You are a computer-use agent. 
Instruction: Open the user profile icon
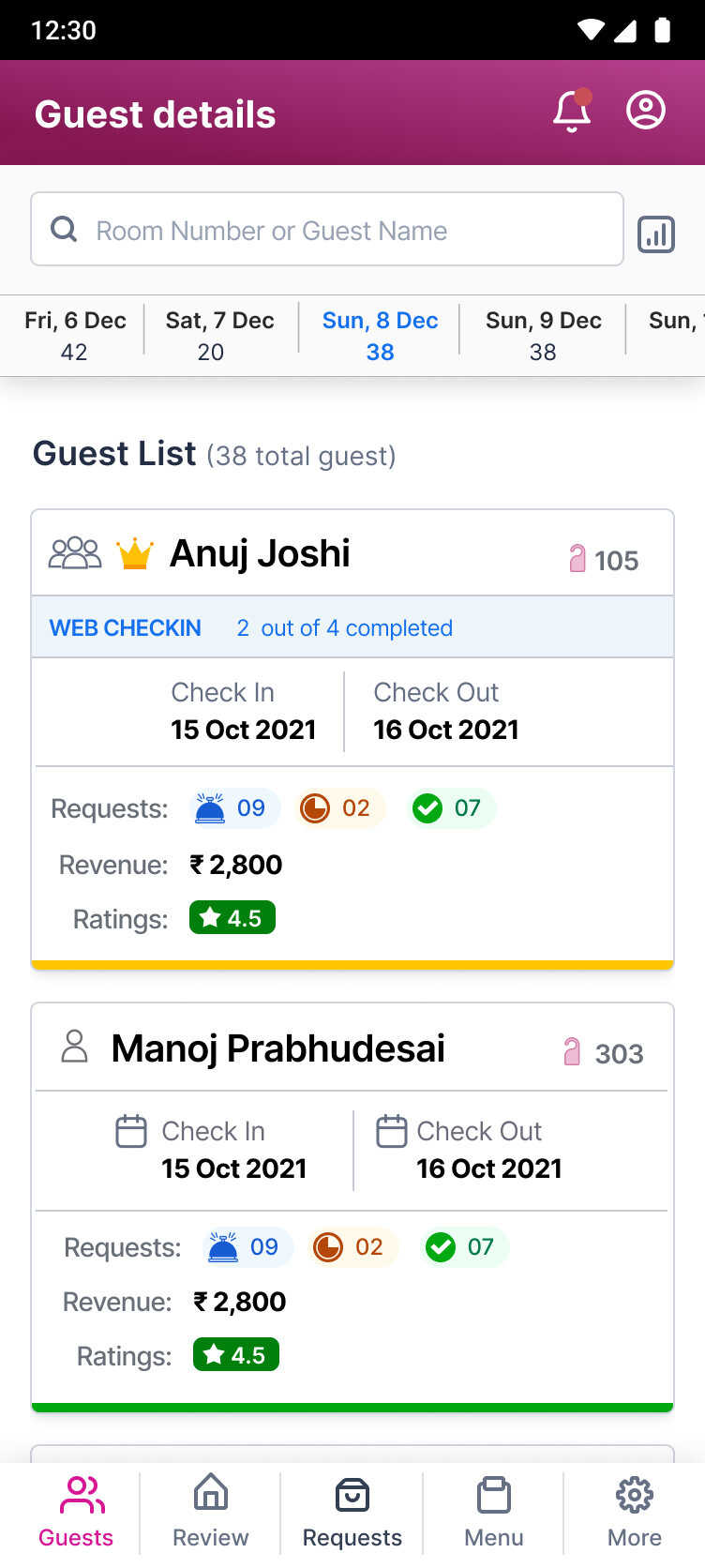coord(646,111)
